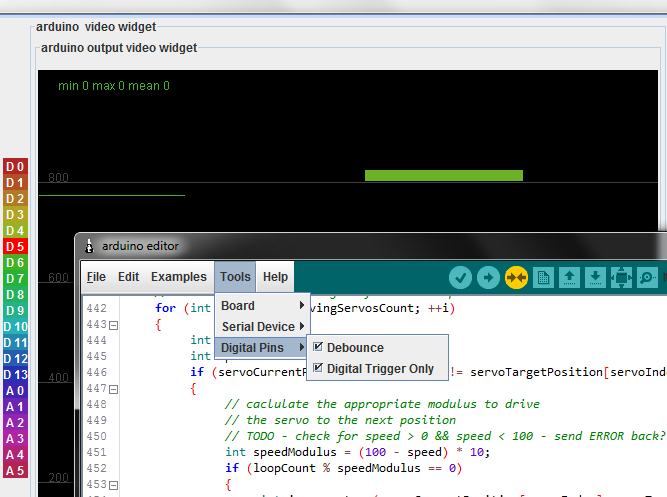The height and width of the screenshot is (497, 667).
Task: Expand the Board submenu
Action: pos(262,306)
